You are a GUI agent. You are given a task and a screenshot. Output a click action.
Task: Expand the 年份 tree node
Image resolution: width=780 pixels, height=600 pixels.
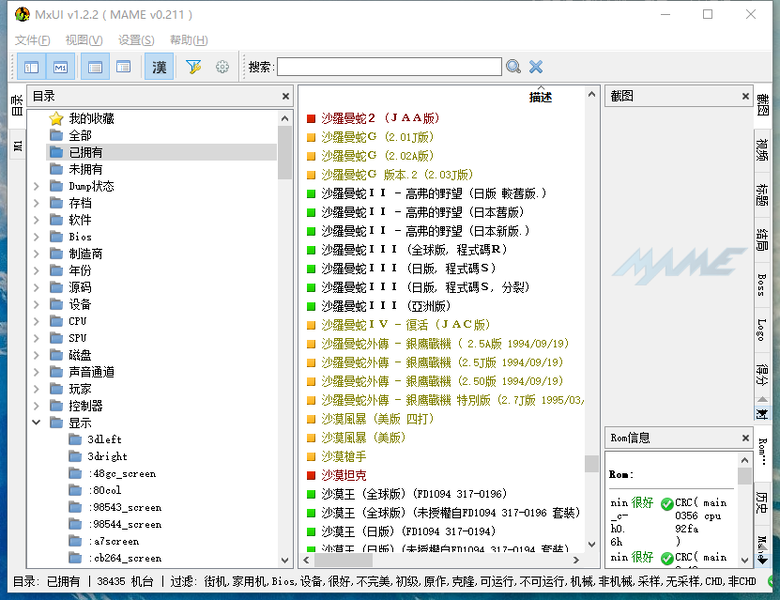click(36, 271)
